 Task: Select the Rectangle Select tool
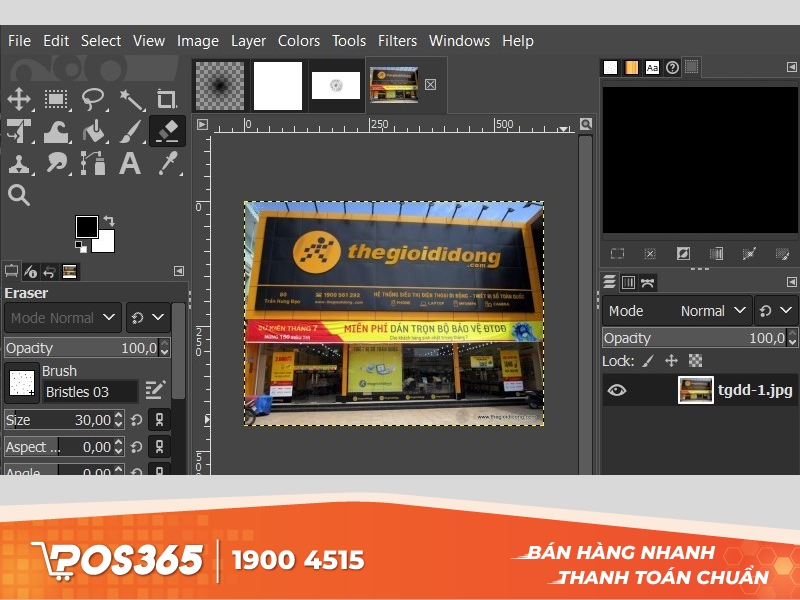pos(56,99)
